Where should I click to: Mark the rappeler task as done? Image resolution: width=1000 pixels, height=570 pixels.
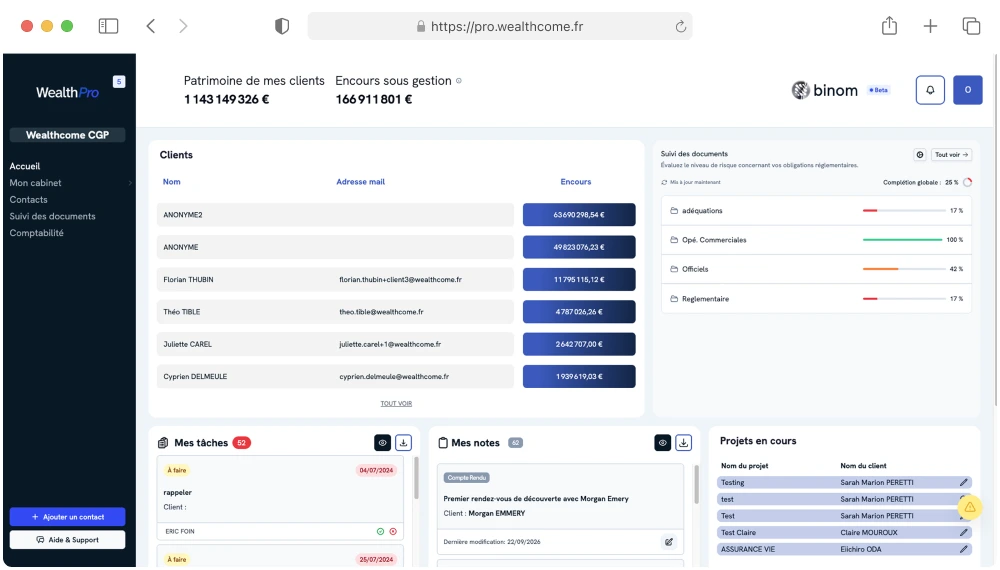[380, 531]
